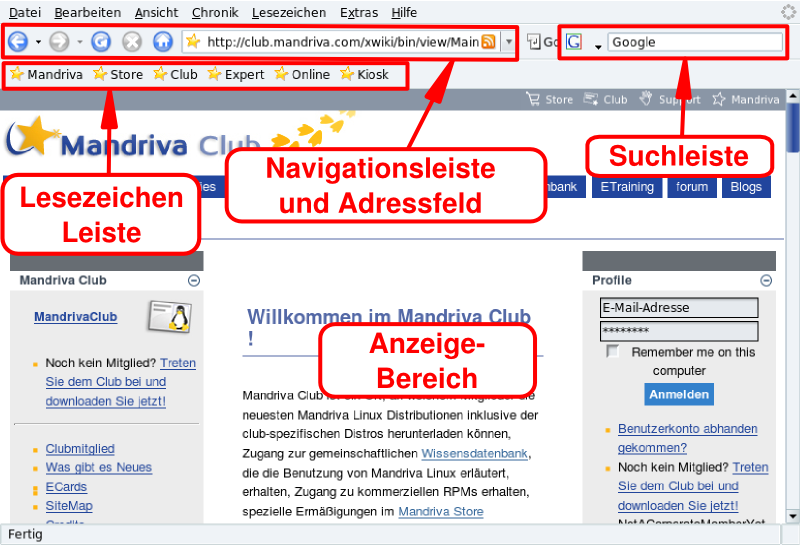Open the Store bookmark in bookmarks bar
Image resolution: width=800 pixels, height=545 pixels.
pos(118,75)
